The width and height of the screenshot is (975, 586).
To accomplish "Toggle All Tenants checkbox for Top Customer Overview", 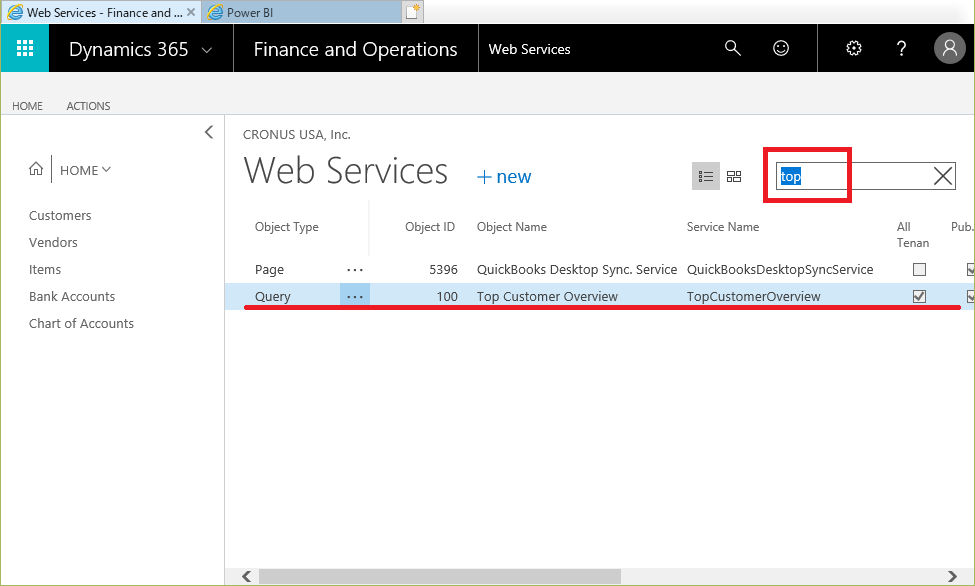I will click(x=919, y=297).
